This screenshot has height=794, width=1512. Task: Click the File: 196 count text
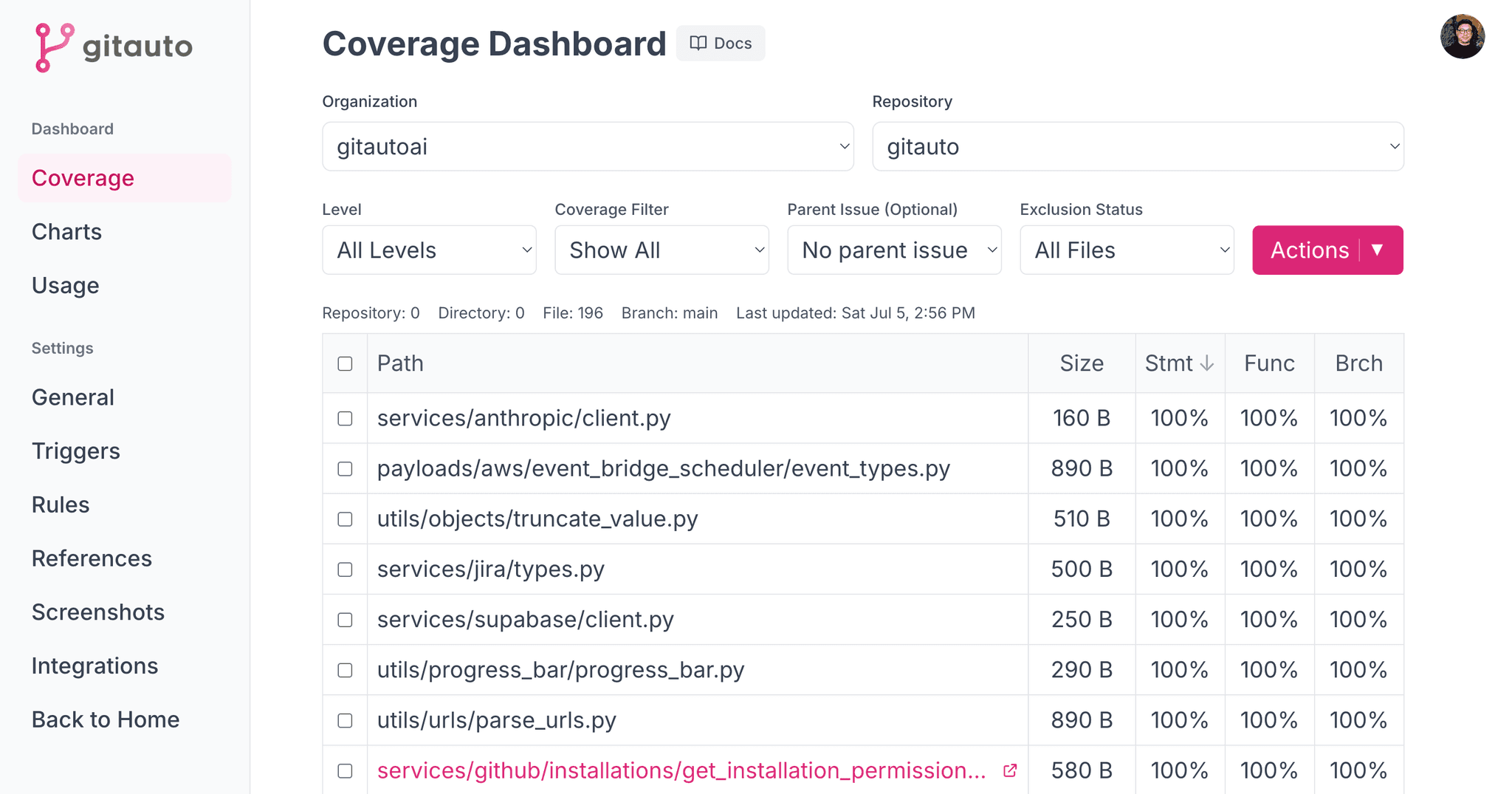click(x=573, y=313)
